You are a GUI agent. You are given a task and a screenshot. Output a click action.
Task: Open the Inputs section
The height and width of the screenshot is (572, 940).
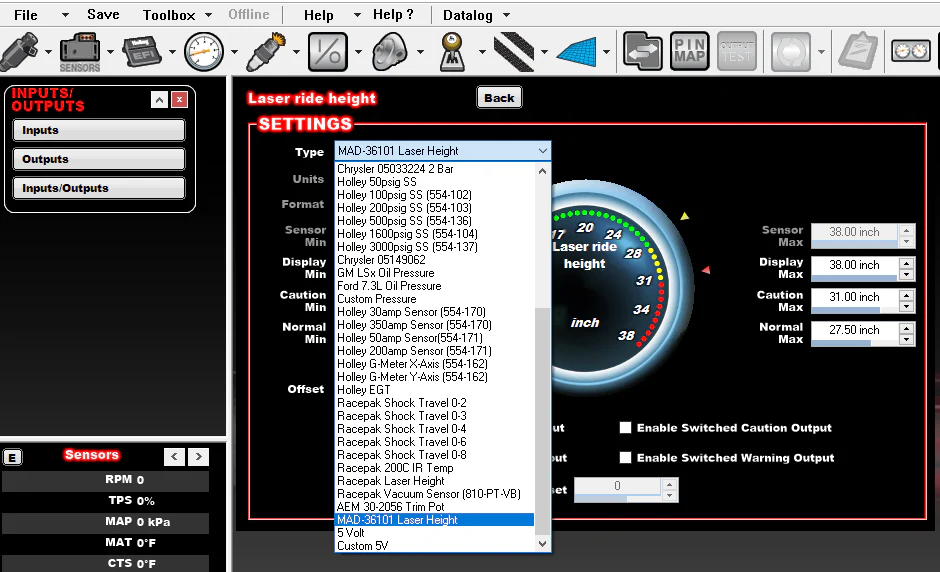99,130
